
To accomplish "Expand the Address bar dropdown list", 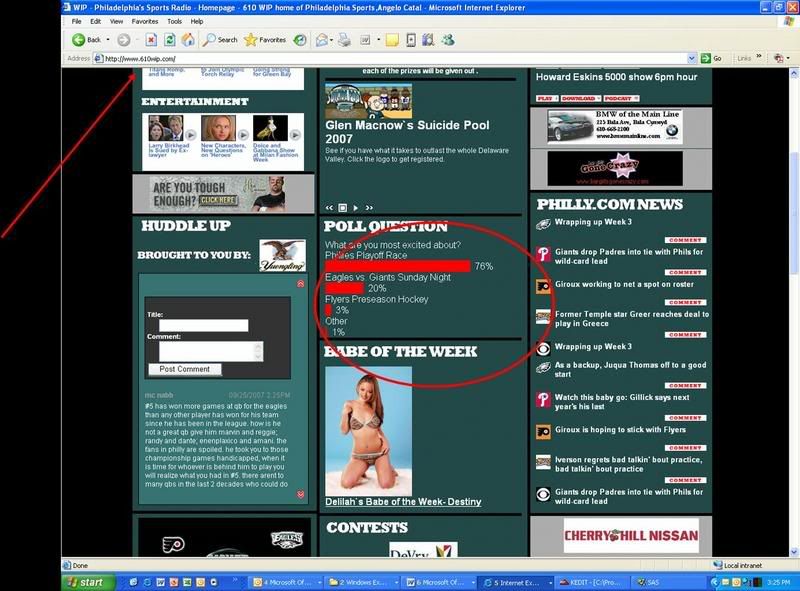I will (692, 59).
